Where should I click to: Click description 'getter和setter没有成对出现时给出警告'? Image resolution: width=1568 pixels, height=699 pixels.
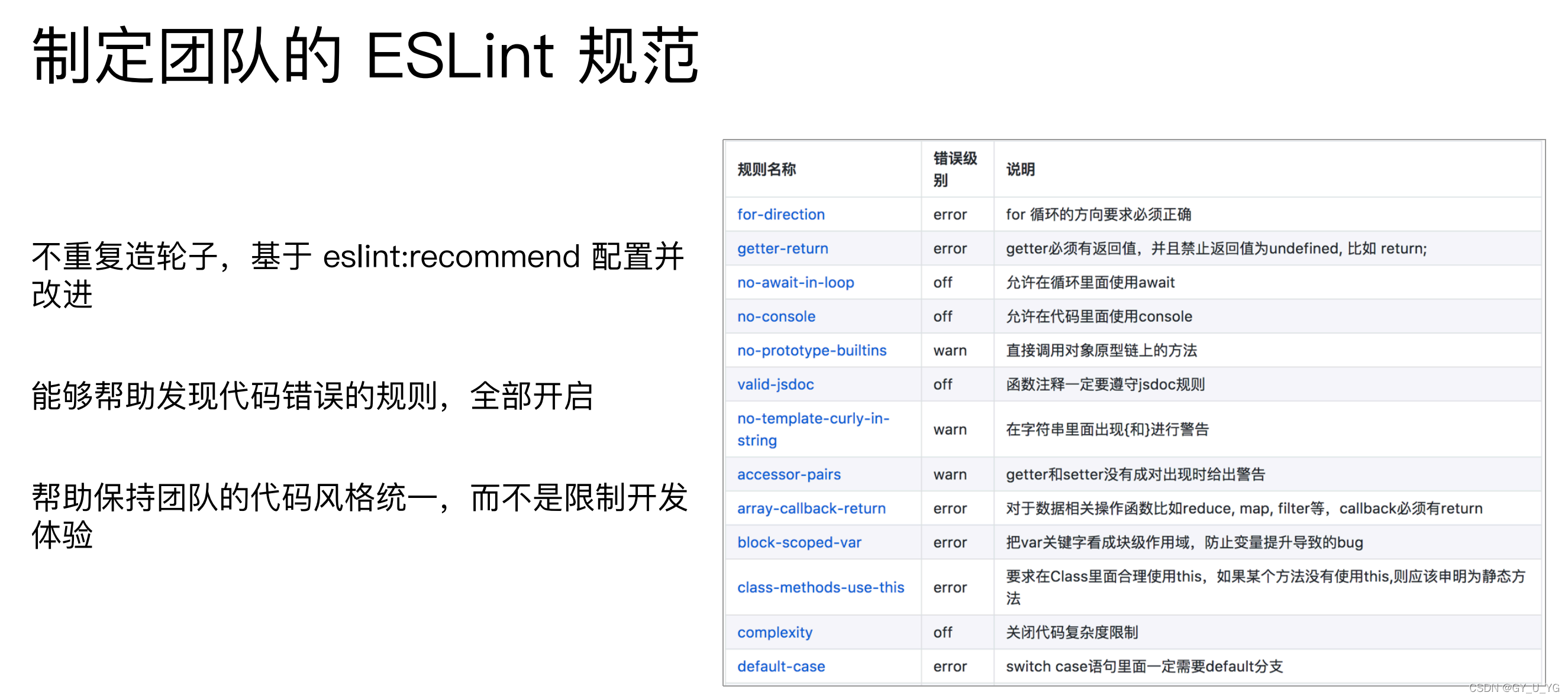(1135, 474)
